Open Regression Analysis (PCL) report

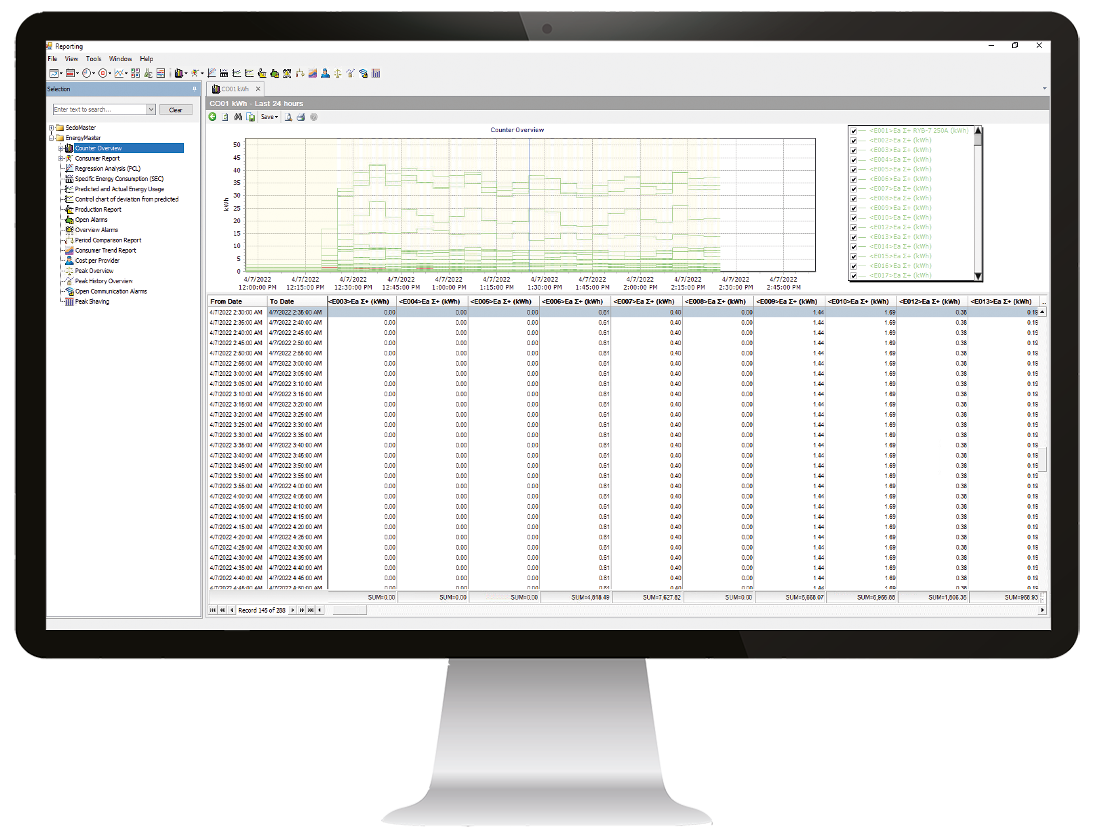pyautogui.click(x=106, y=168)
